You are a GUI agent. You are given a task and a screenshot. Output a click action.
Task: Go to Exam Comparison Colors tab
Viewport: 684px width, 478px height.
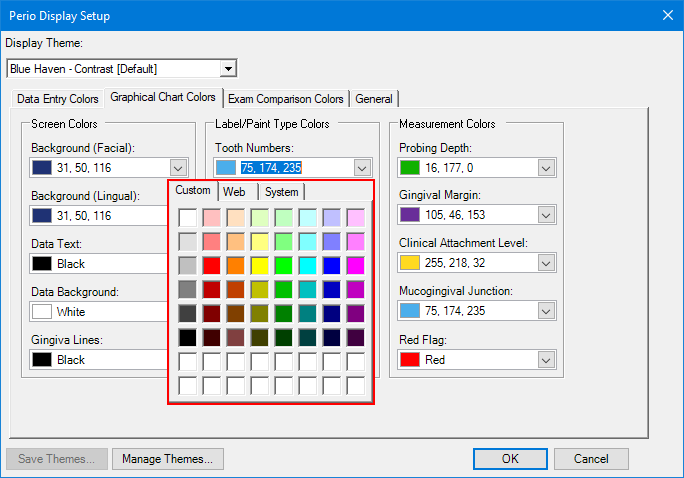pyautogui.click(x=285, y=99)
